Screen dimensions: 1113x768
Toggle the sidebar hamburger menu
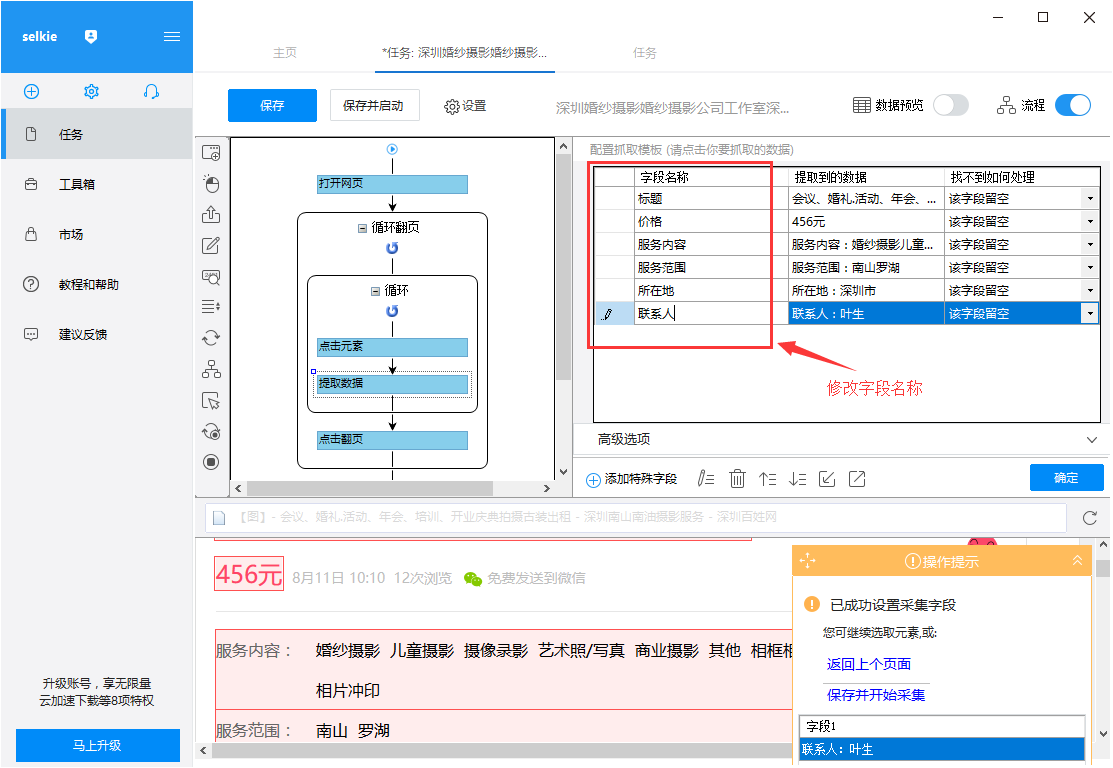(172, 37)
